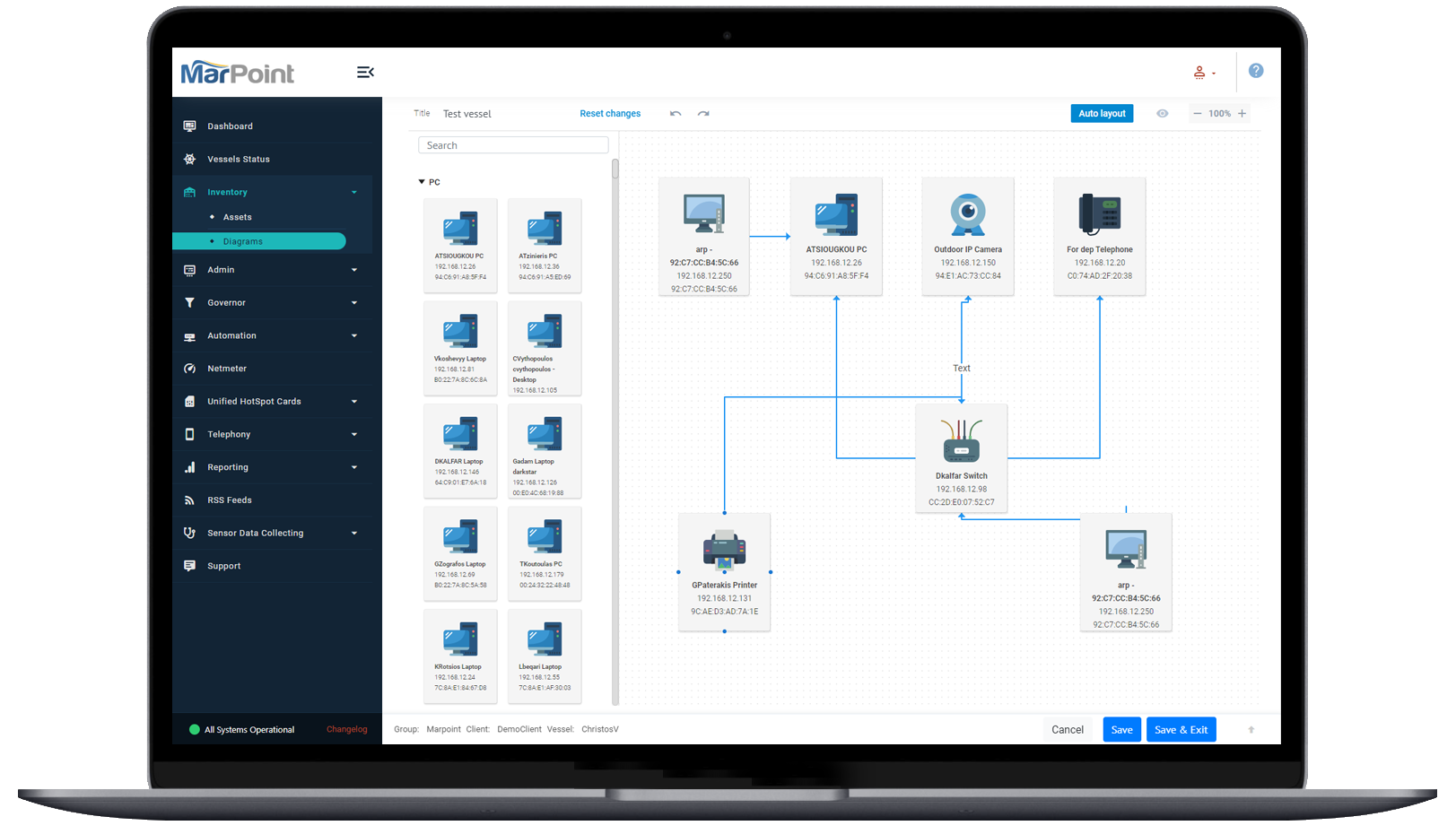Select the Vessels Status ship-wheel icon
1456x834 pixels.
coord(190,158)
